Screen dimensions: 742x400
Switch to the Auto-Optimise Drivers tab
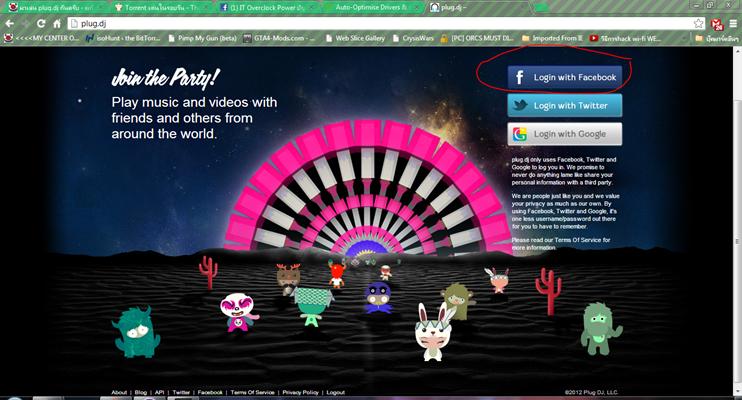pyautogui.click(x=373, y=8)
